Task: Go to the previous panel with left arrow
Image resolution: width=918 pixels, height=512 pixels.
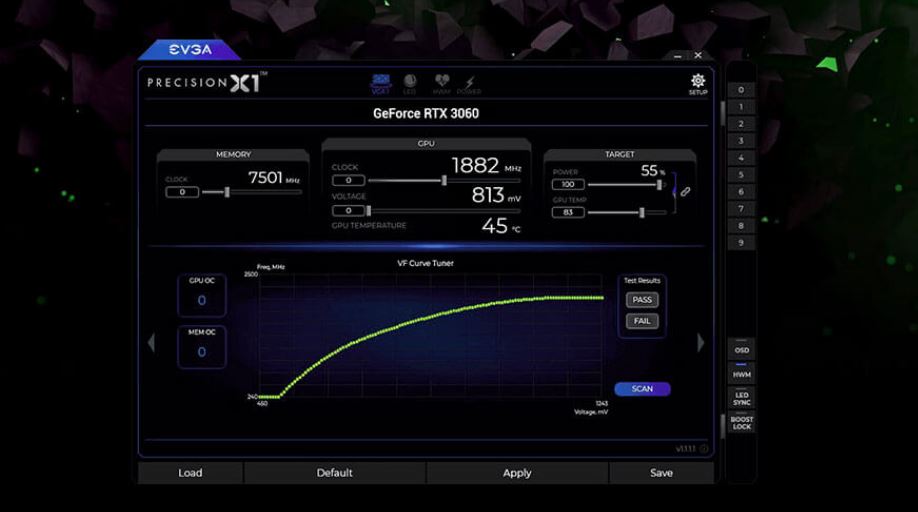Action: pos(152,343)
